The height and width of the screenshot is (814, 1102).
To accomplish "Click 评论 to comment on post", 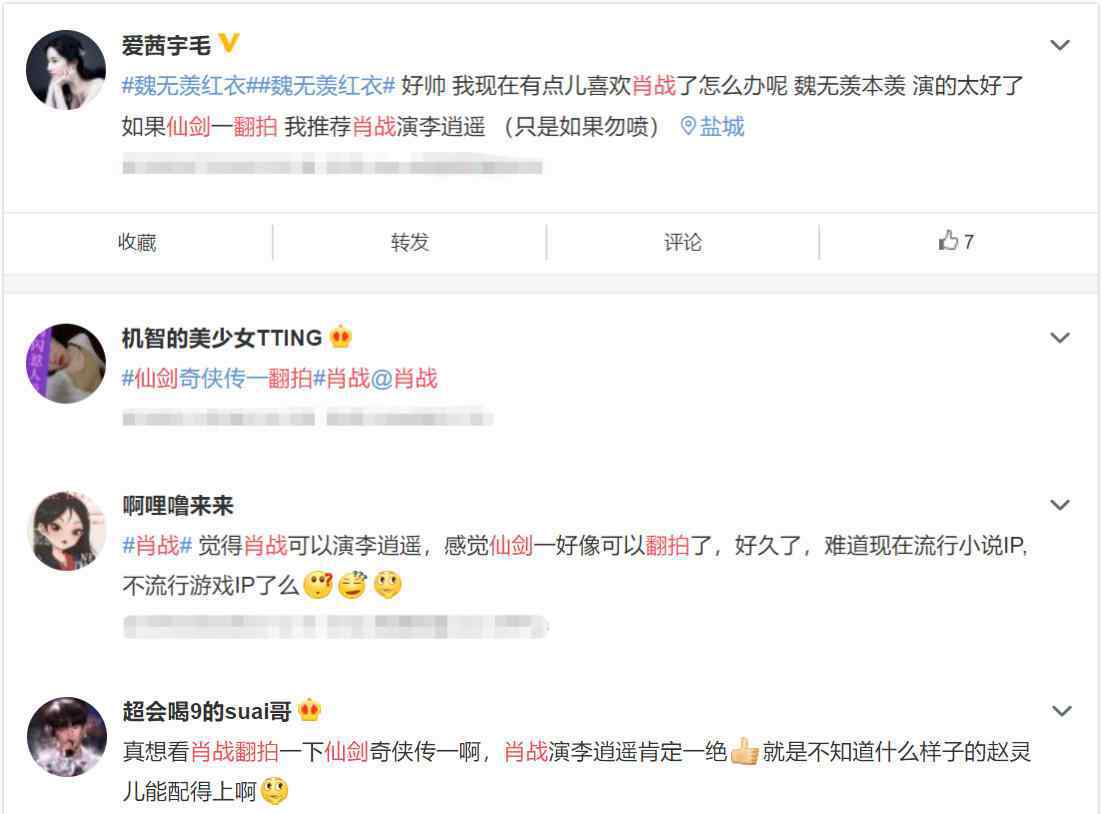I will point(683,242).
